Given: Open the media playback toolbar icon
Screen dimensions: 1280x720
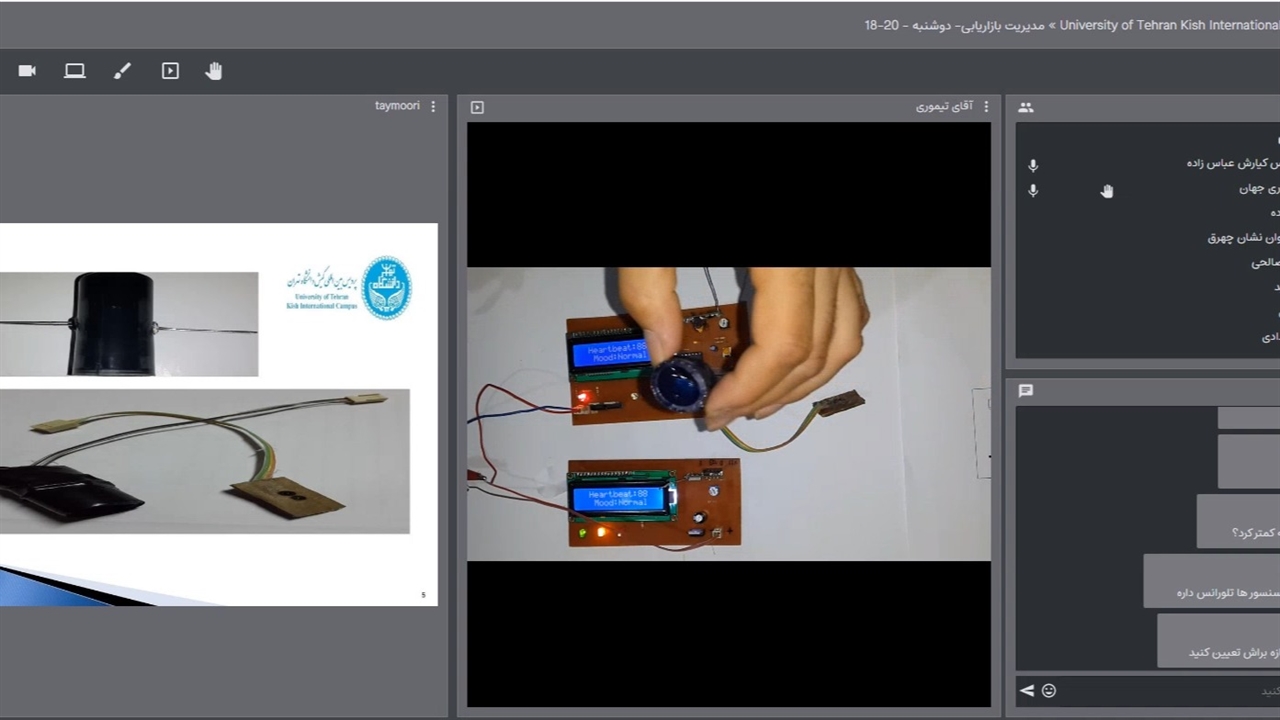Looking at the screenshot, I should [x=170, y=71].
